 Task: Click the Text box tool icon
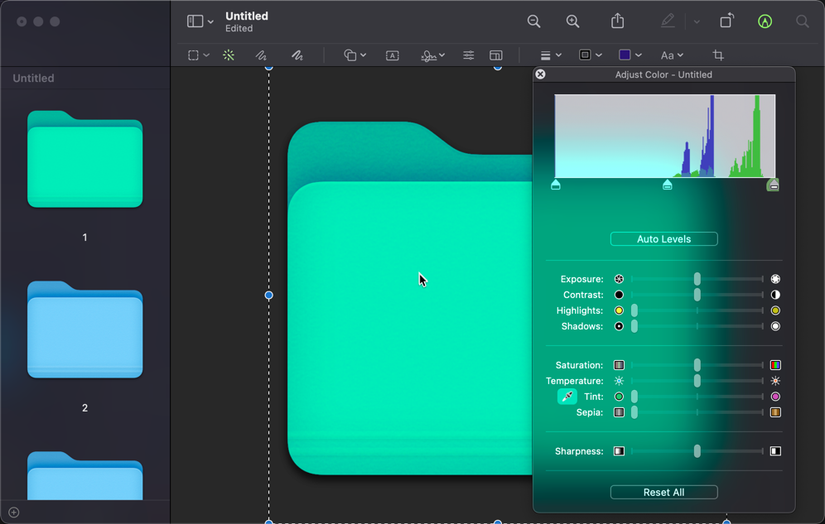click(x=392, y=55)
